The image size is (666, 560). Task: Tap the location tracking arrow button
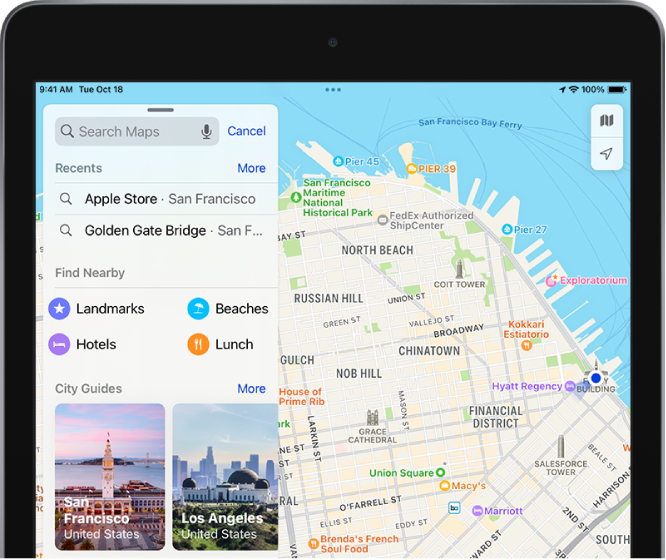pos(607,153)
